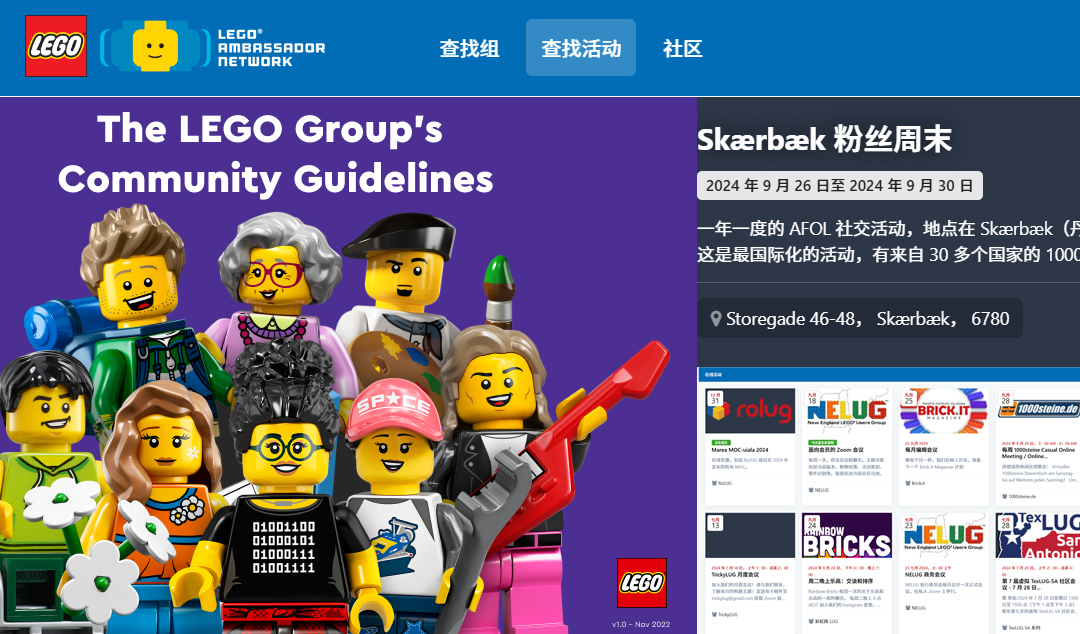Open the Rainbow Bricks event card

847,572
